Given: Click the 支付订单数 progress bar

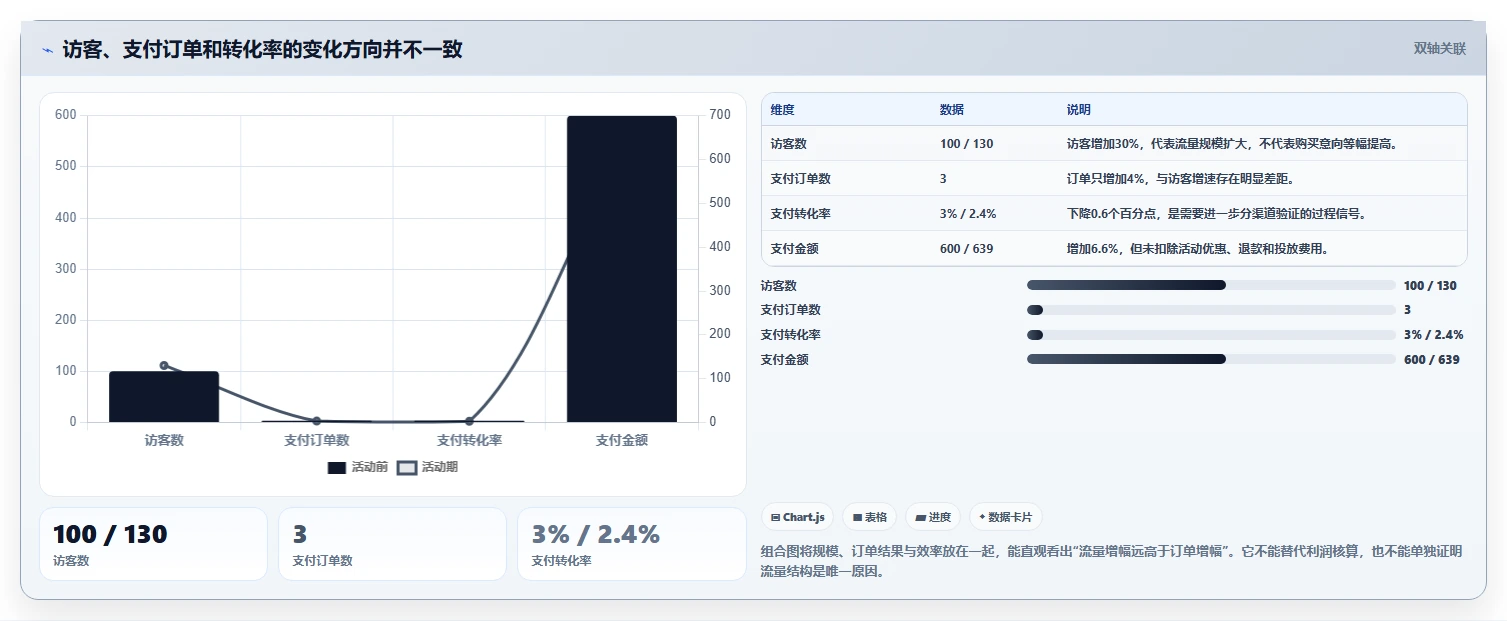Looking at the screenshot, I should click(1211, 310).
